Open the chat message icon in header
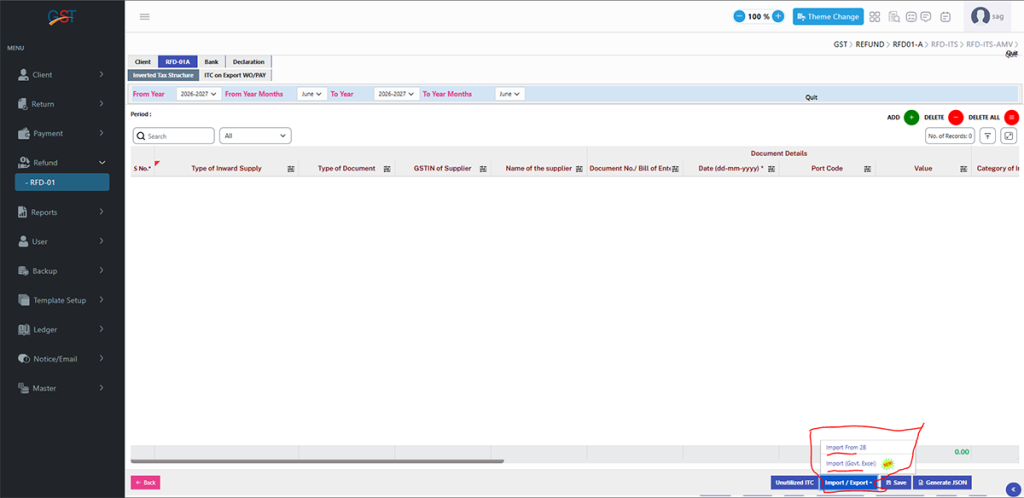The width and height of the screenshot is (1024, 498). coord(925,17)
